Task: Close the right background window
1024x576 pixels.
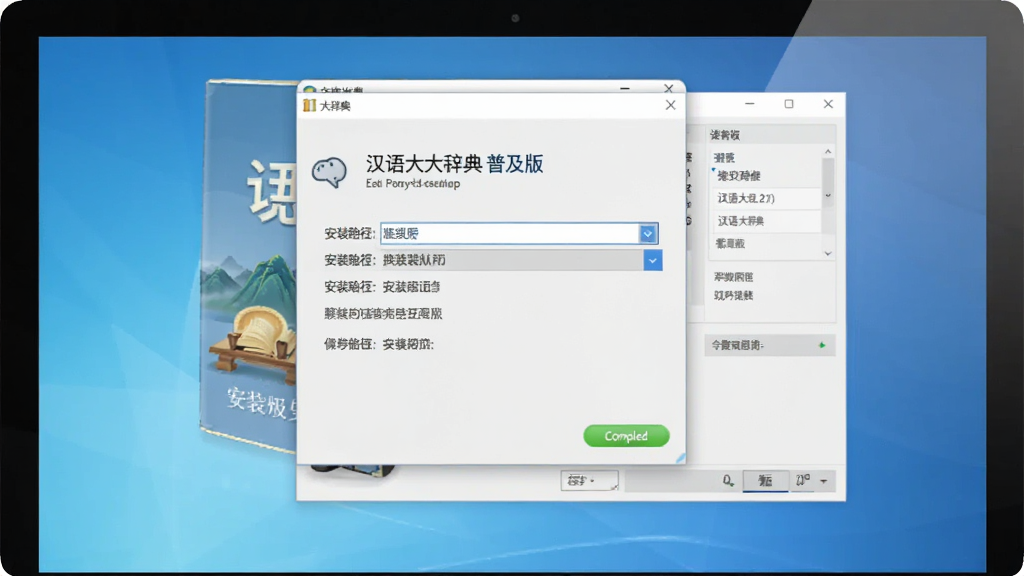Action: [x=828, y=104]
